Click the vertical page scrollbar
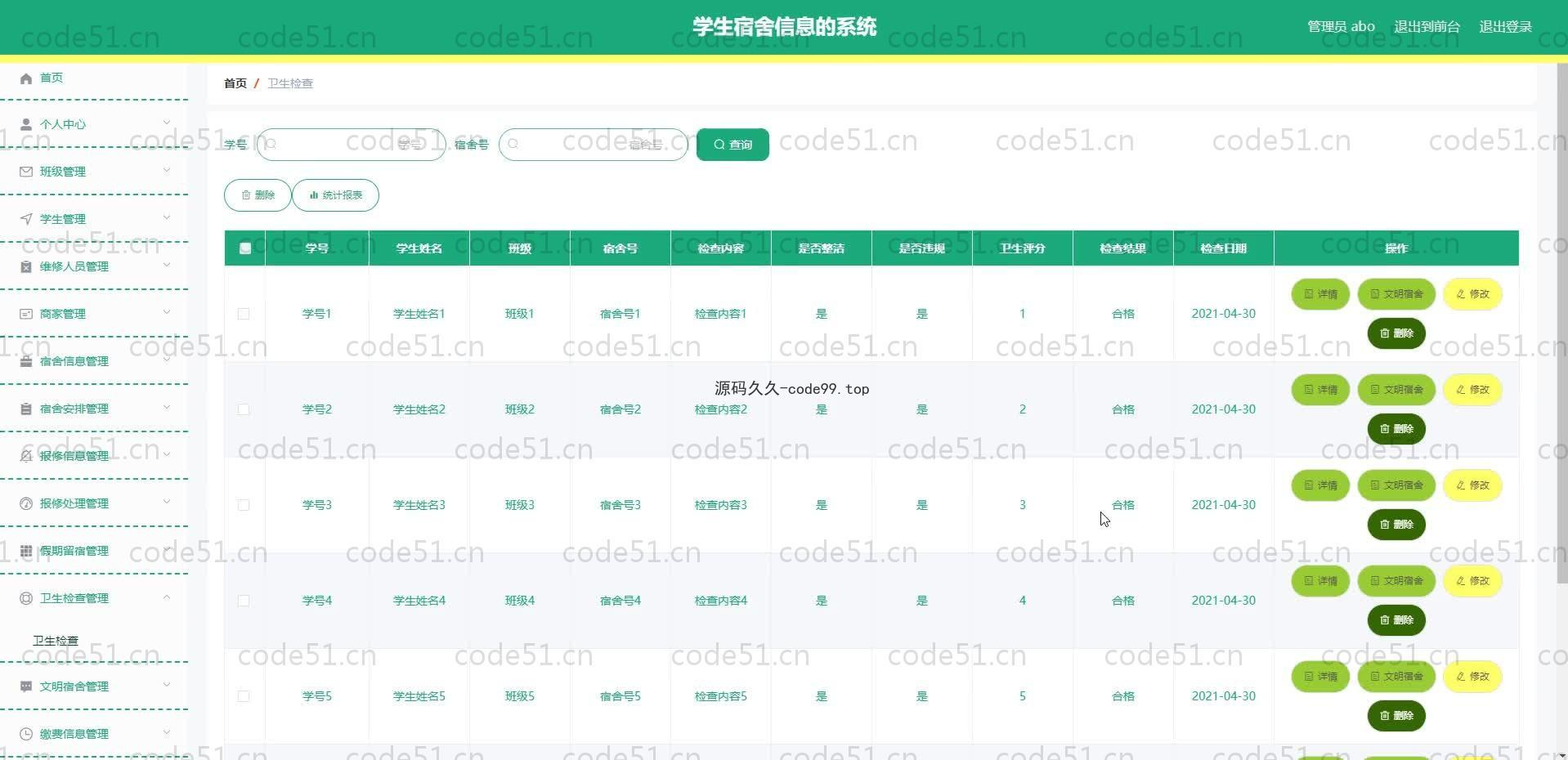Screen dimensions: 1568x760 pos(1562,323)
